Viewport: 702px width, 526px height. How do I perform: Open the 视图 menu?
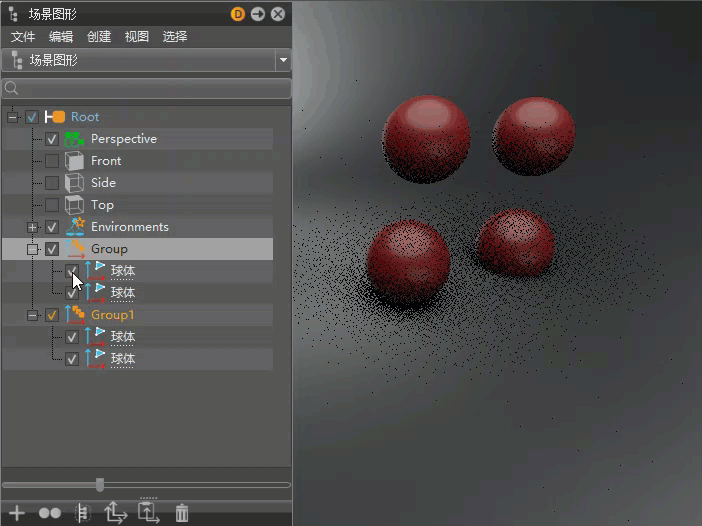click(137, 37)
